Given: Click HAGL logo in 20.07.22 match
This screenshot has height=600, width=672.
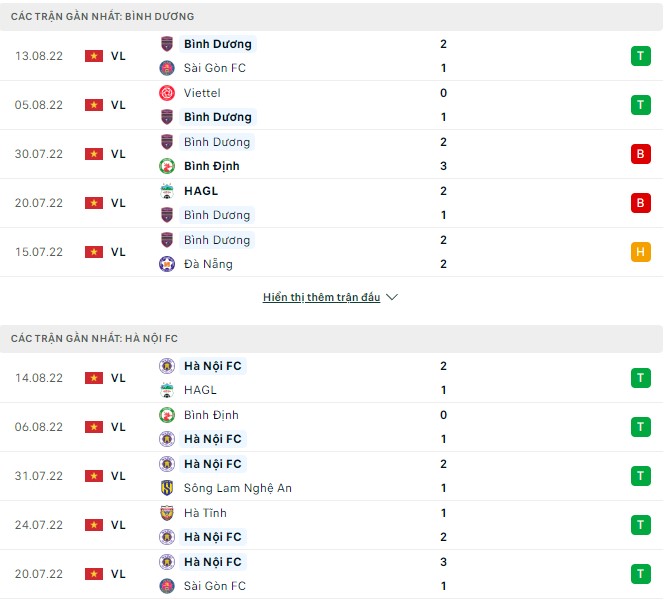Looking at the screenshot, I should click(x=167, y=191).
